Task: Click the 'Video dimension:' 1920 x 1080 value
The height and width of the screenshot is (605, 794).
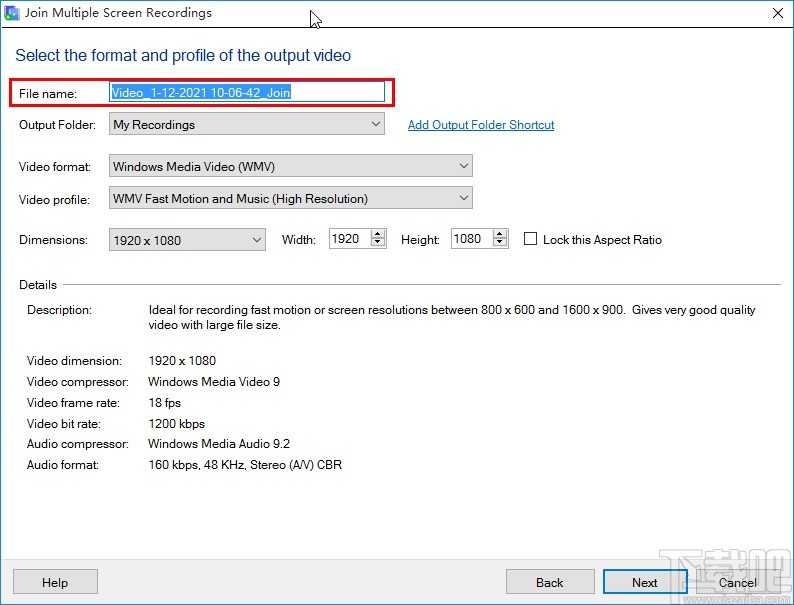Action: click(x=182, y=360)
